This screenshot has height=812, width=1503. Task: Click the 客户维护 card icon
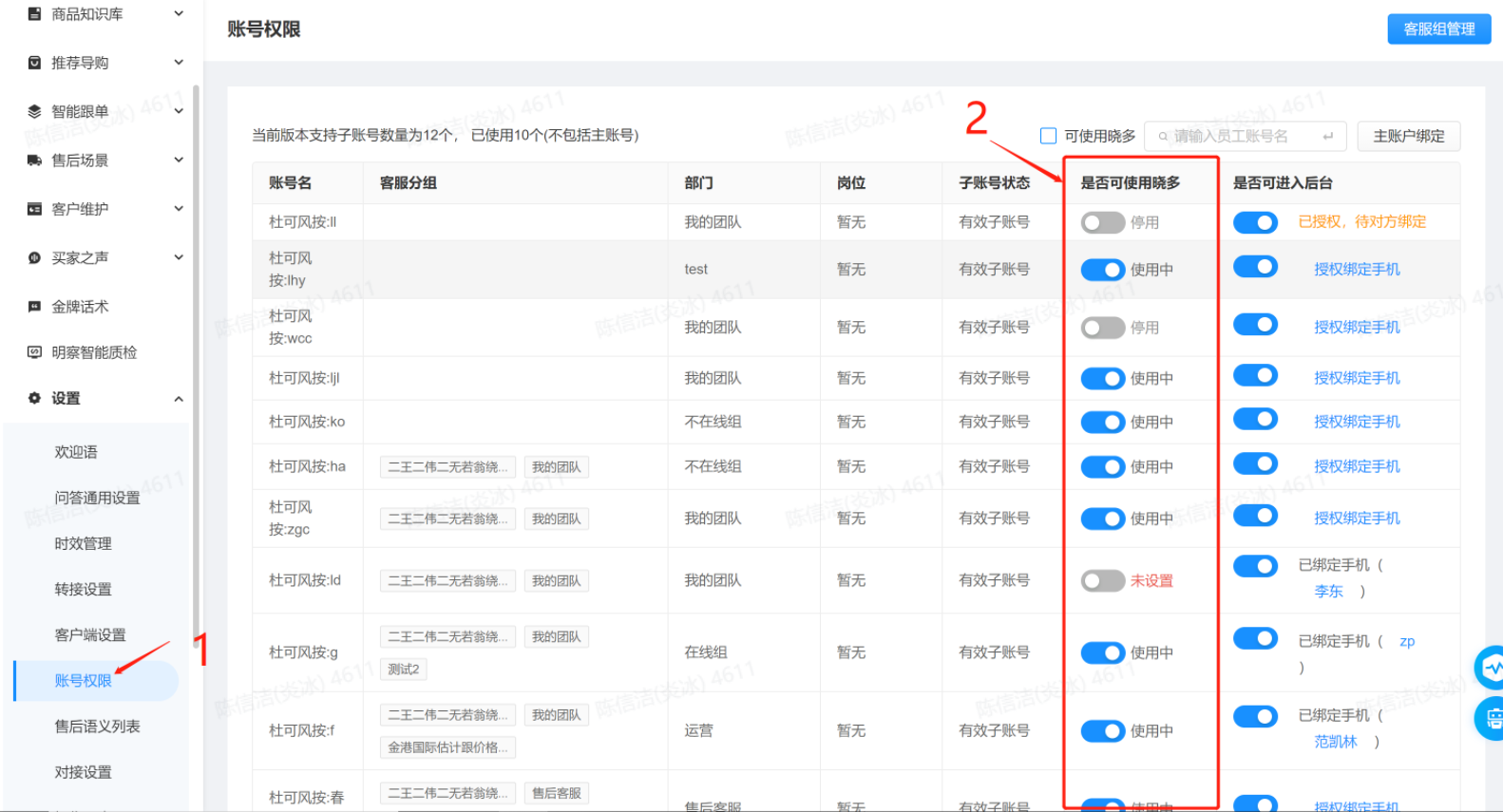[x=34, y=209]
